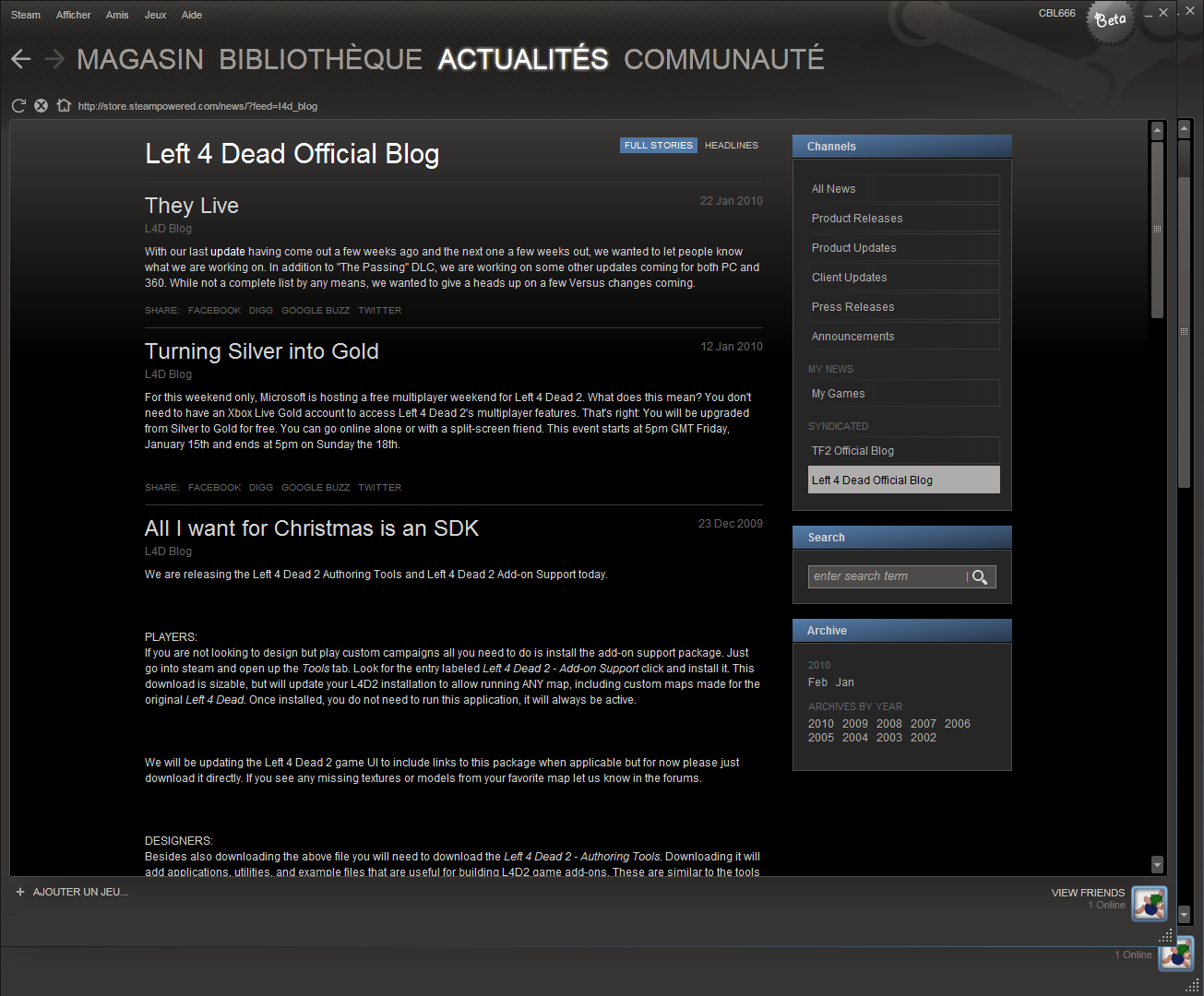
Task: Share They Live on Google Buzz
Action: coord(316,311)
